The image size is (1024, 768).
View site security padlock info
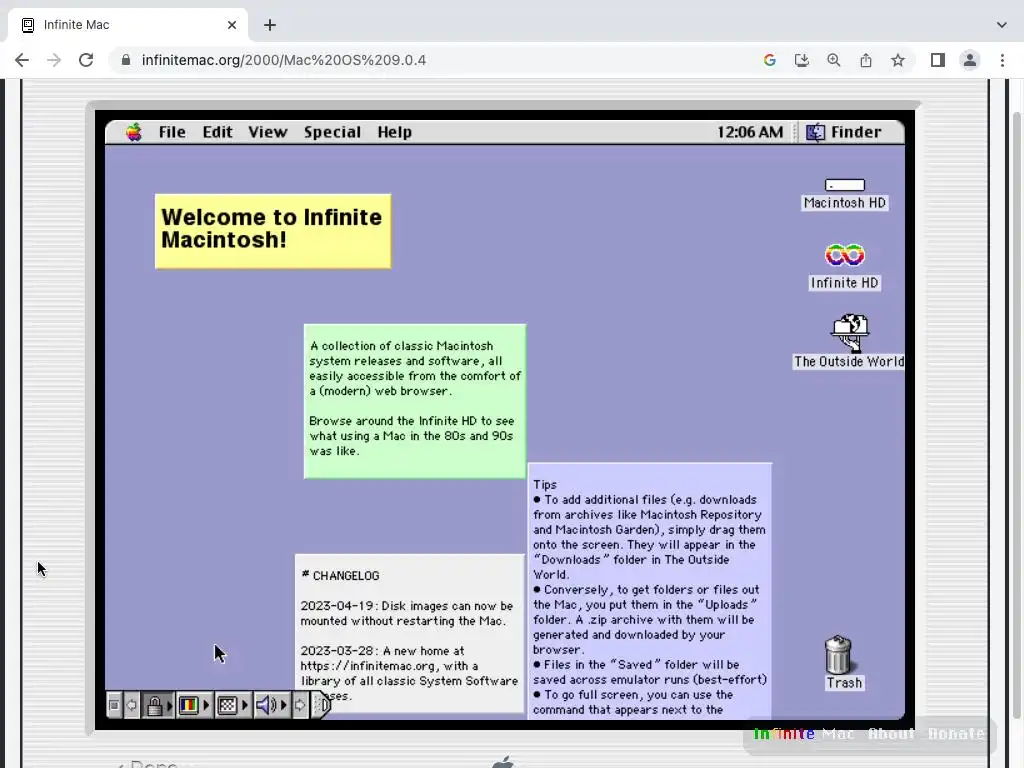pos(126,60)
